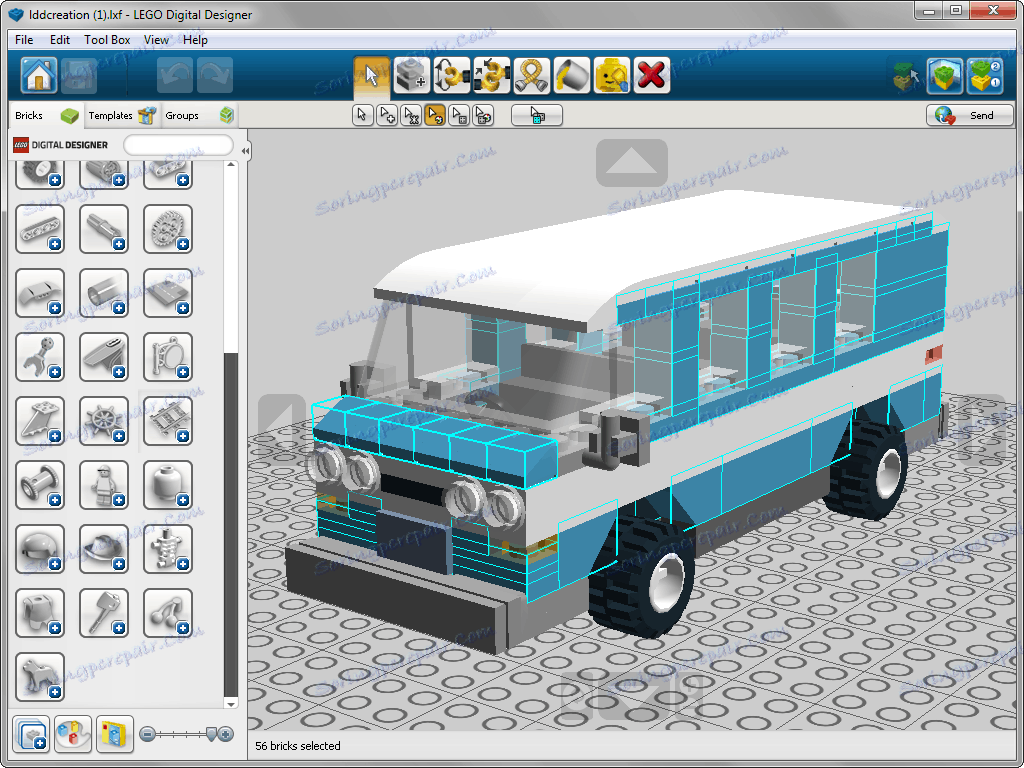
Task: Click the Undo arrow button
Action: (174, 75)
